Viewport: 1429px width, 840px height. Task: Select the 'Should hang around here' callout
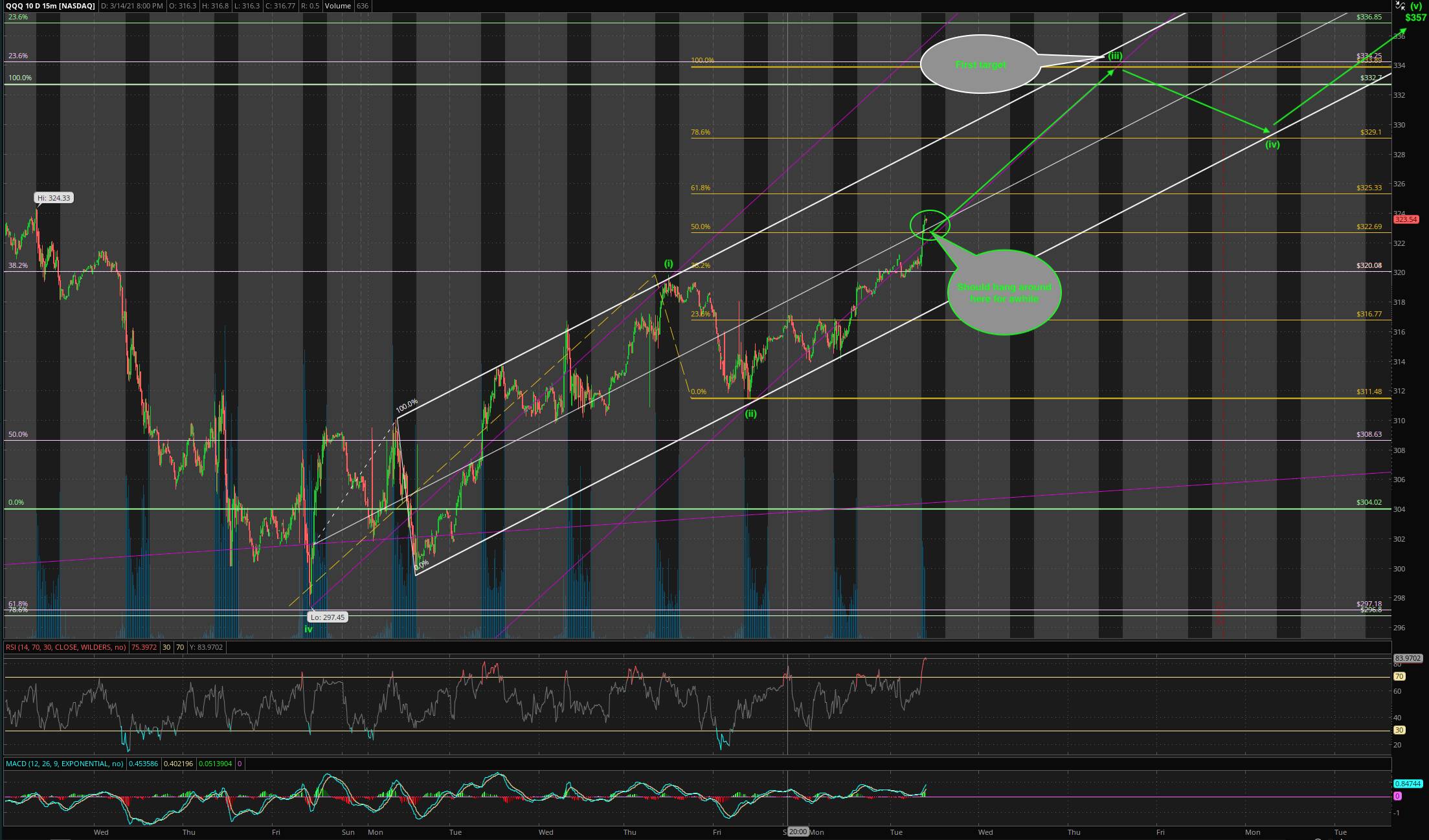1004,293
